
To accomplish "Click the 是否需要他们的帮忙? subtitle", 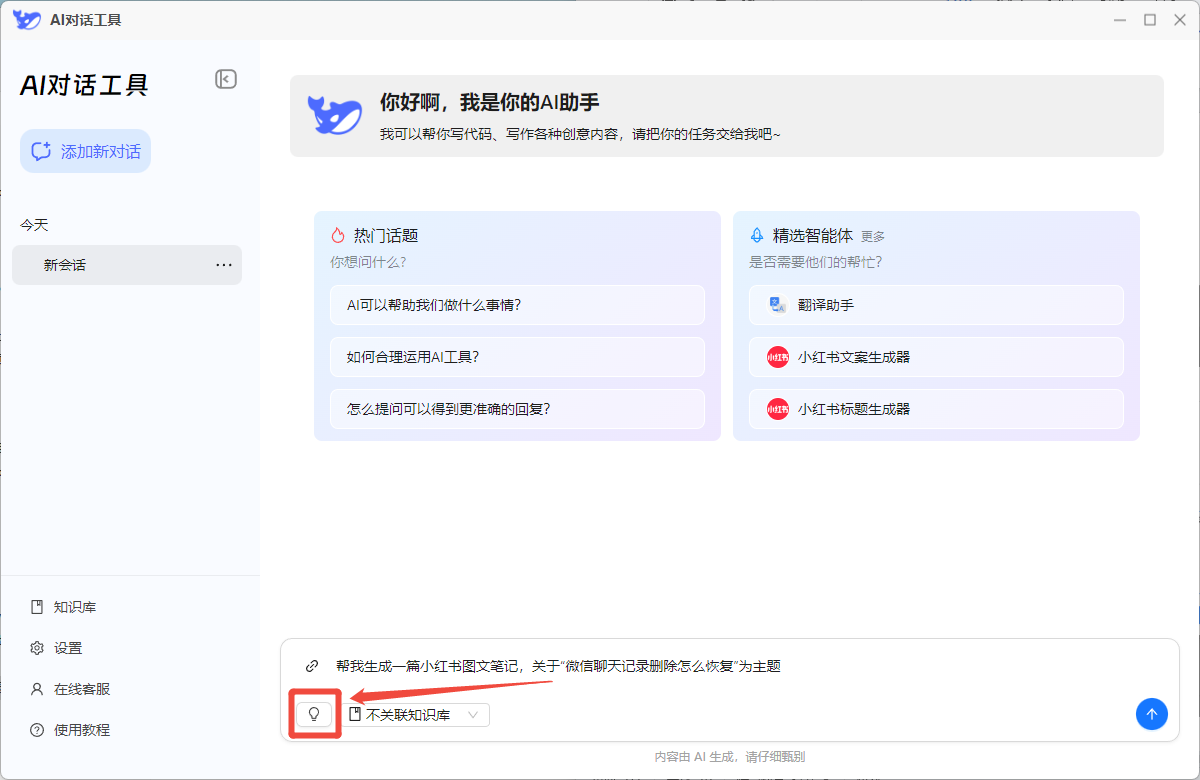I will [816, 262].
